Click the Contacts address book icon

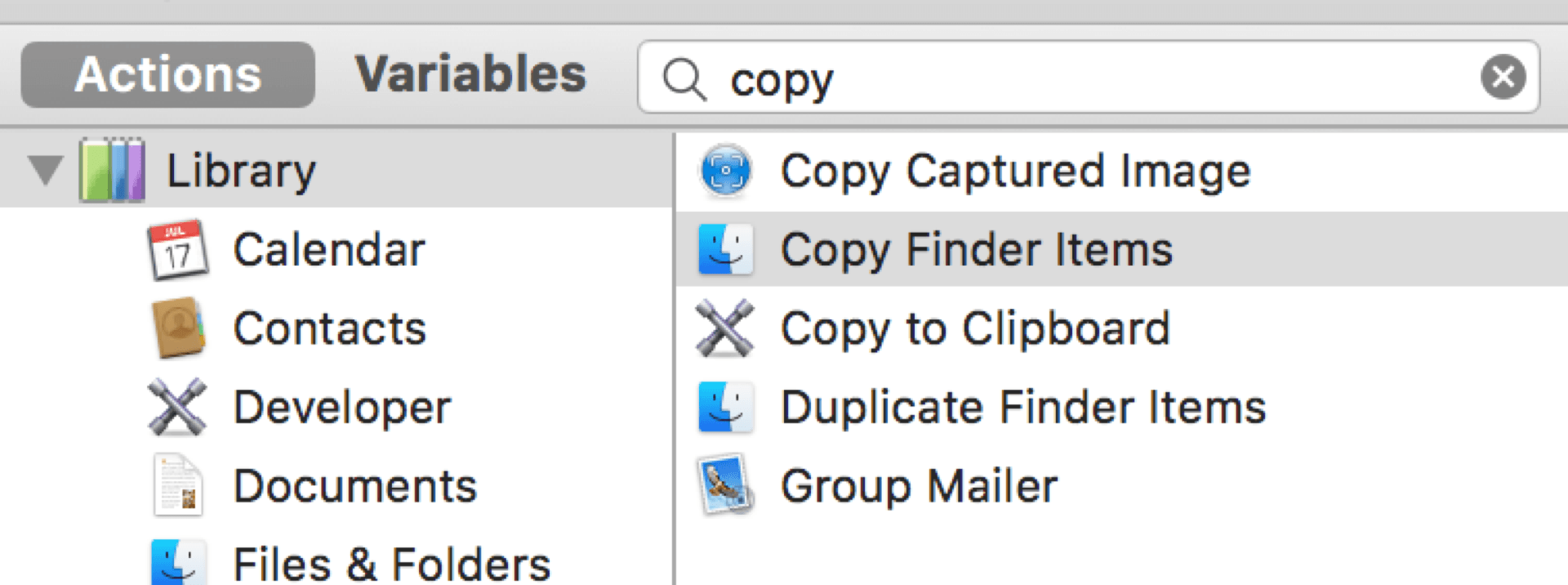pyautogui.click(x=178, y=328)
